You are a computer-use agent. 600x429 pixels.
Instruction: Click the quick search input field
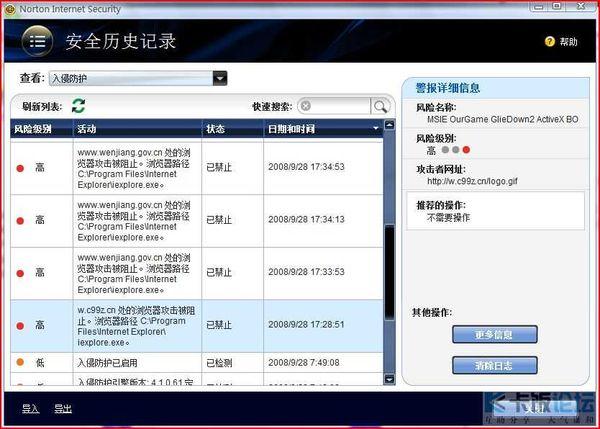tap(339, 106)
